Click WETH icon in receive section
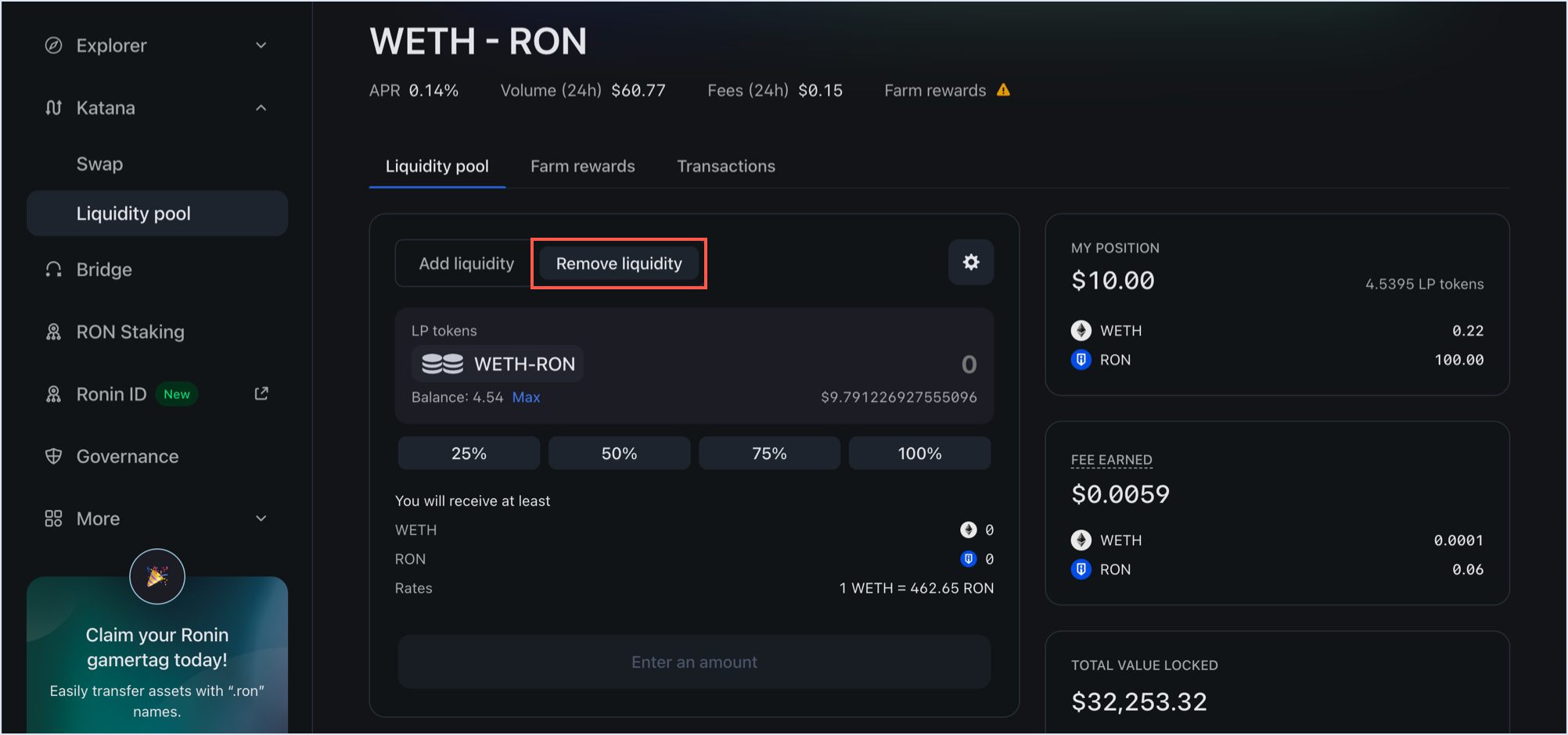 point(969,530)
